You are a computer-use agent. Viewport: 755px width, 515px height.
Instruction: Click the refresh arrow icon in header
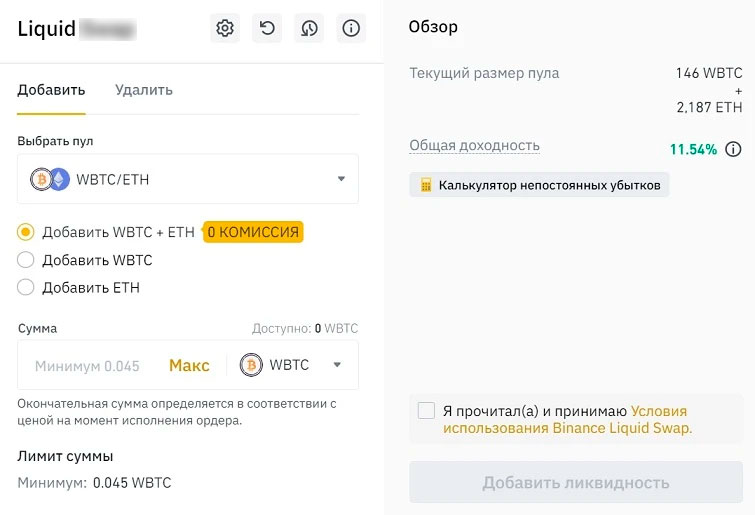click(x=267, y=29)
